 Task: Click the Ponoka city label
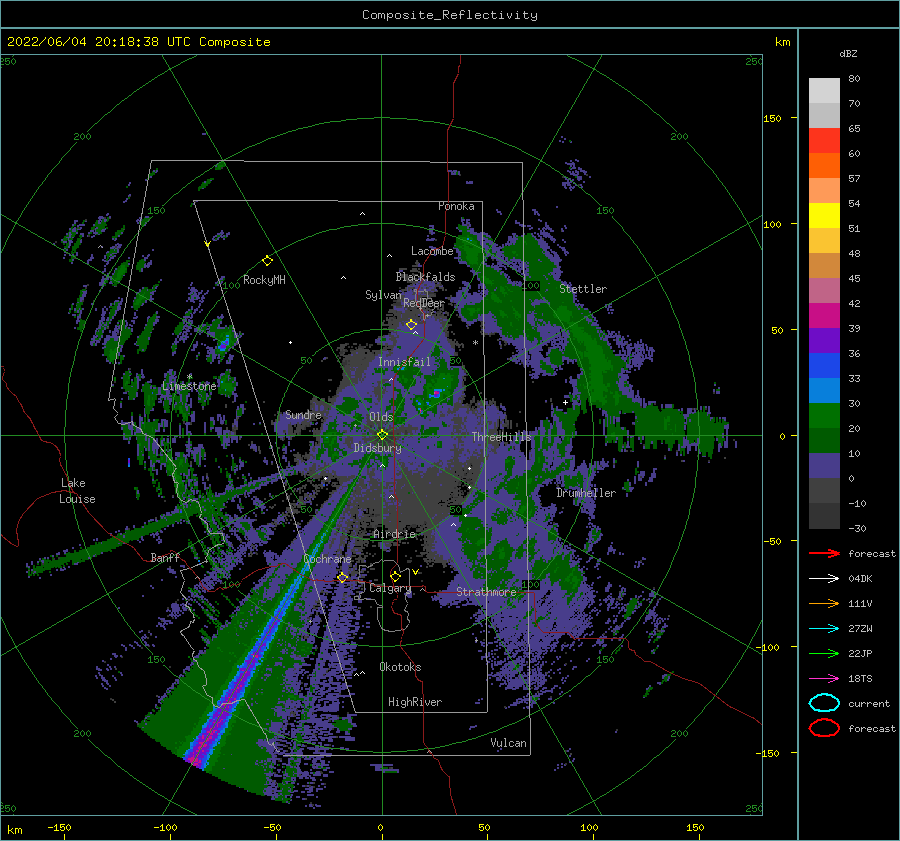pos(456,206)
